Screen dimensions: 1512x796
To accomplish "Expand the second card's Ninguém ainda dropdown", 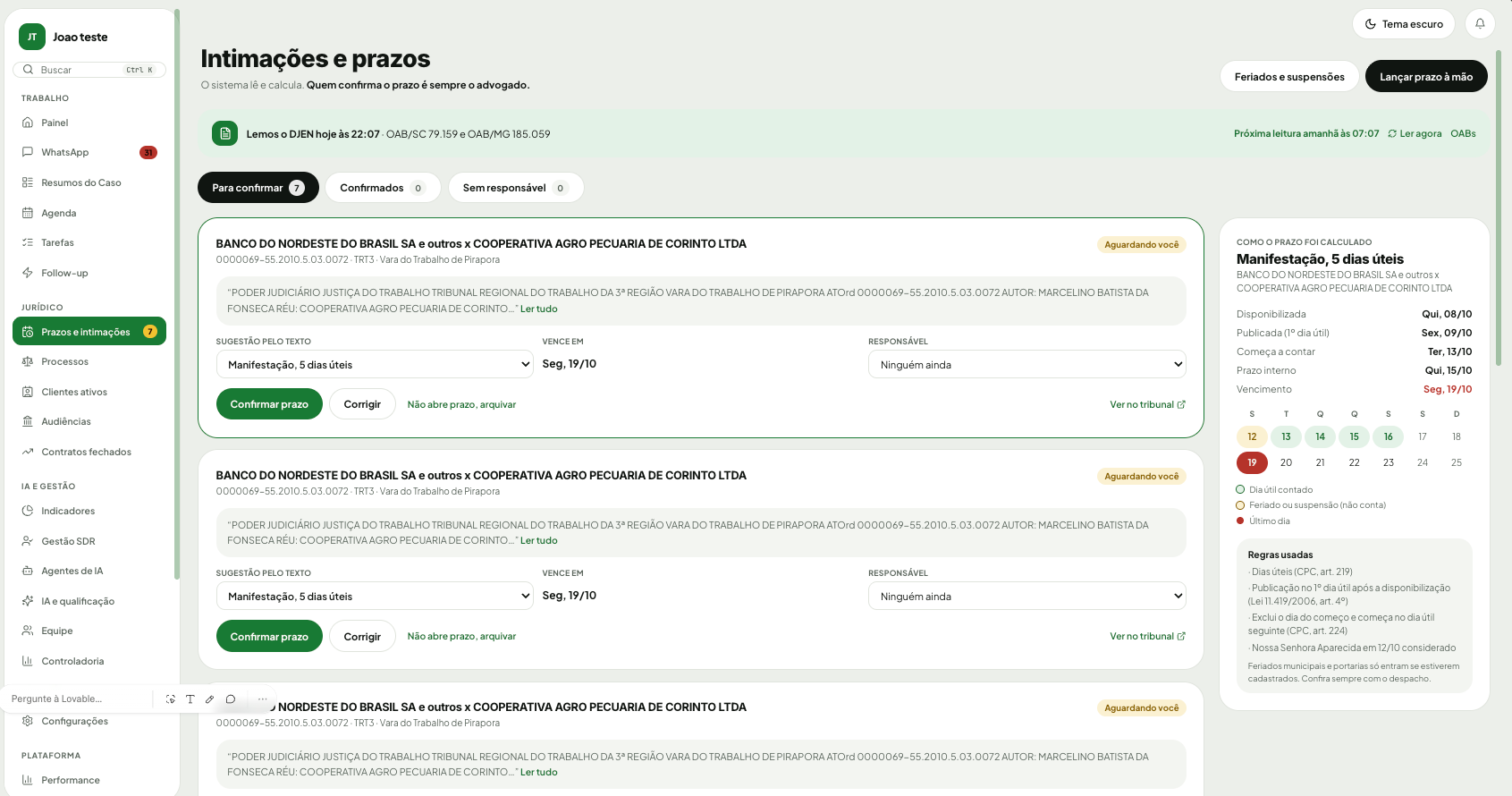I will click(1027, 597).
